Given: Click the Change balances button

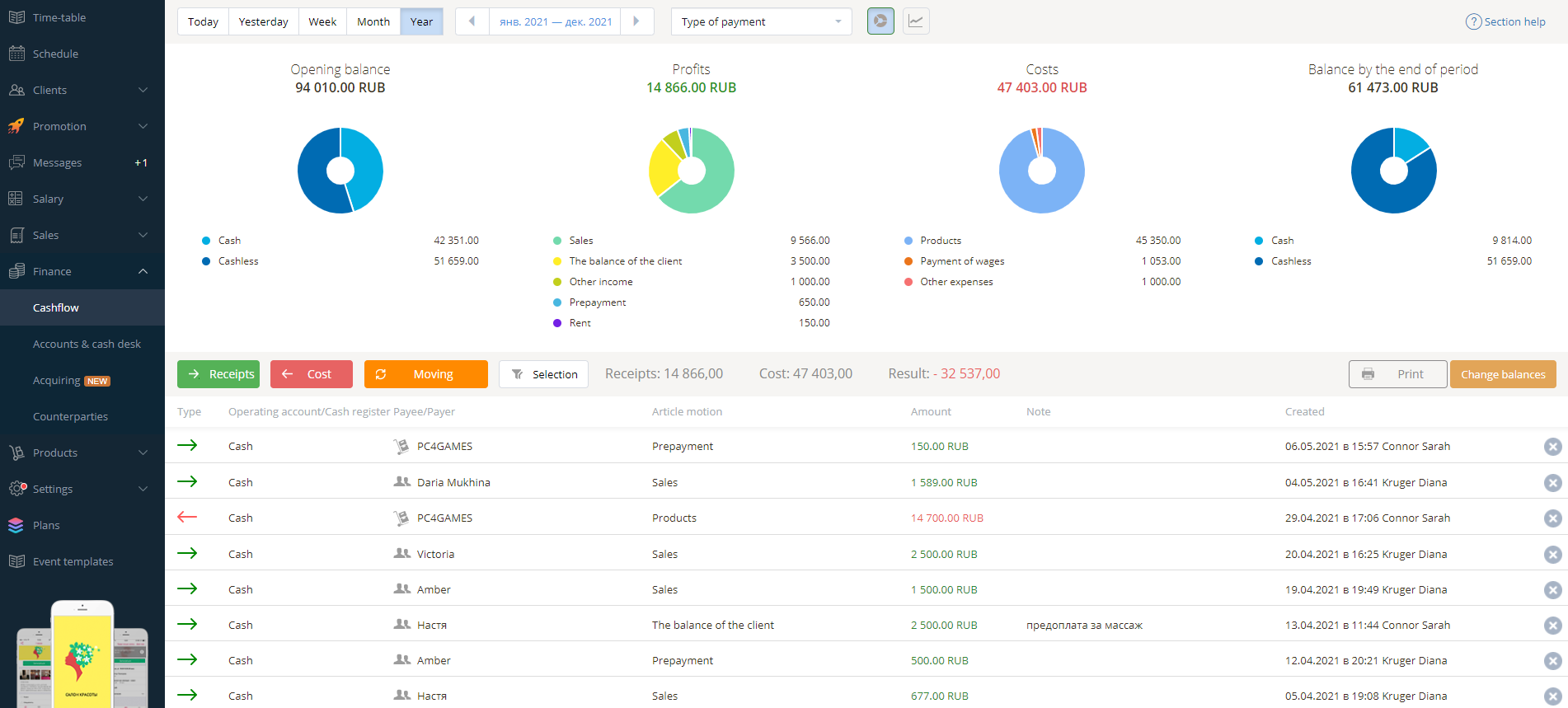Looking at the screenshot, I should click(1503, 374).
